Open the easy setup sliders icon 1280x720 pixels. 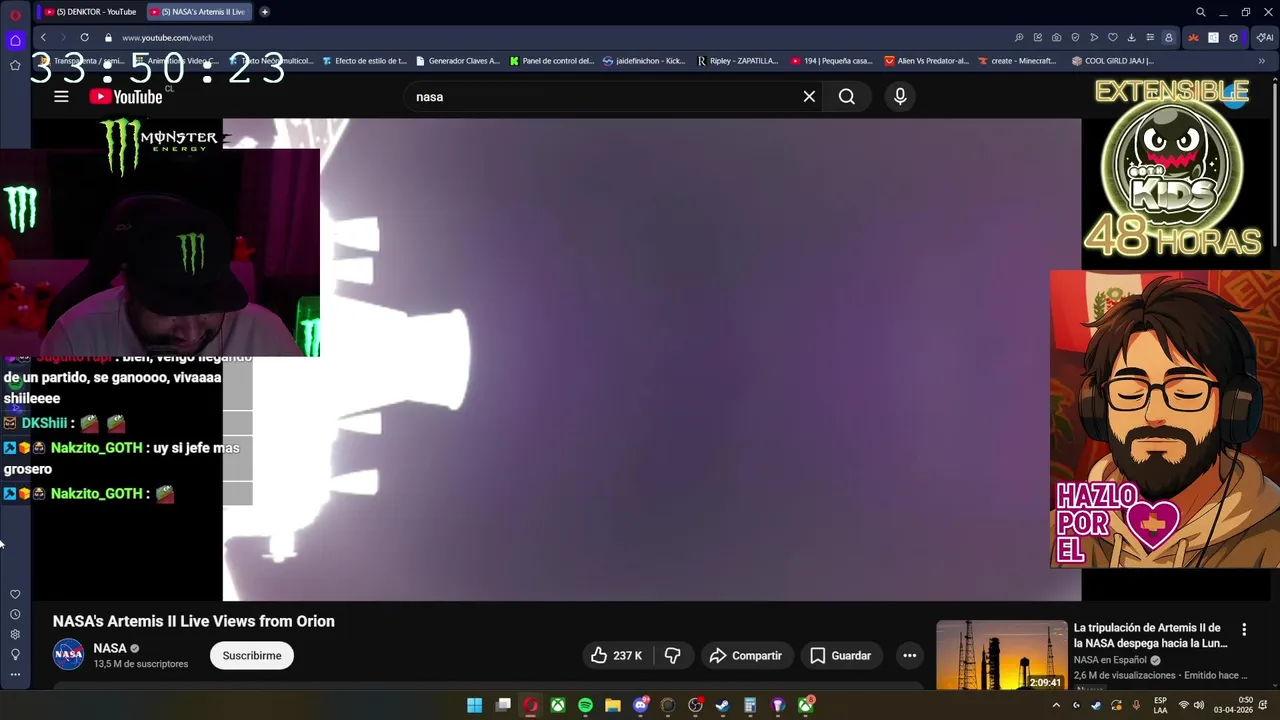pyautogui.click(x=1149, y=38)
